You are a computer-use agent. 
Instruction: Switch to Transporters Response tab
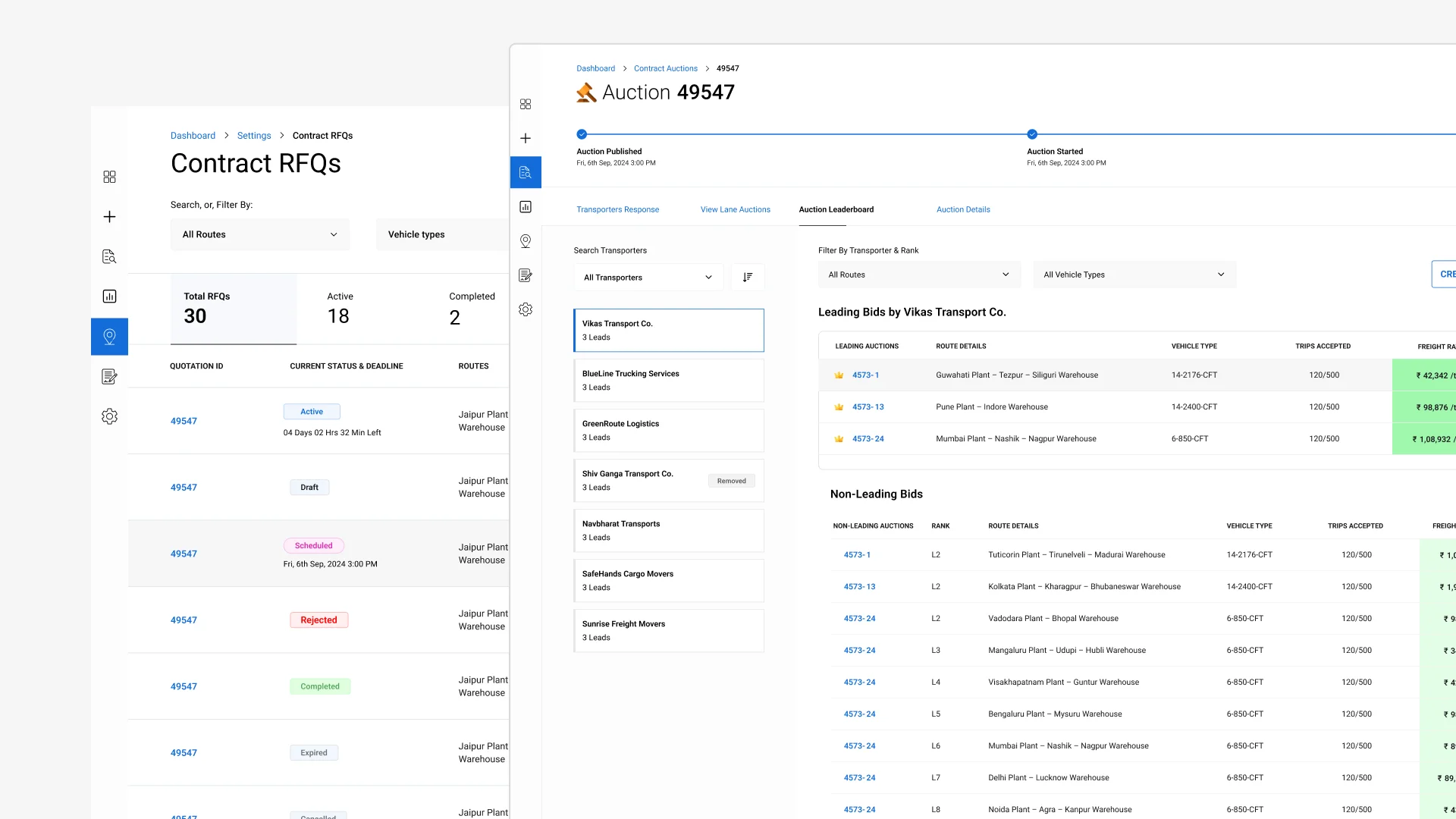click(x=617, y=209)
